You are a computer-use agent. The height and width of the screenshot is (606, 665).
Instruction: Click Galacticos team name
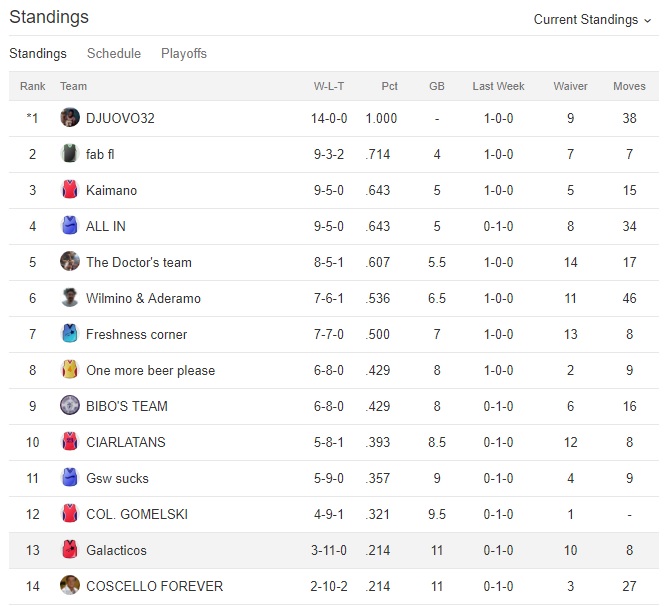116,550
